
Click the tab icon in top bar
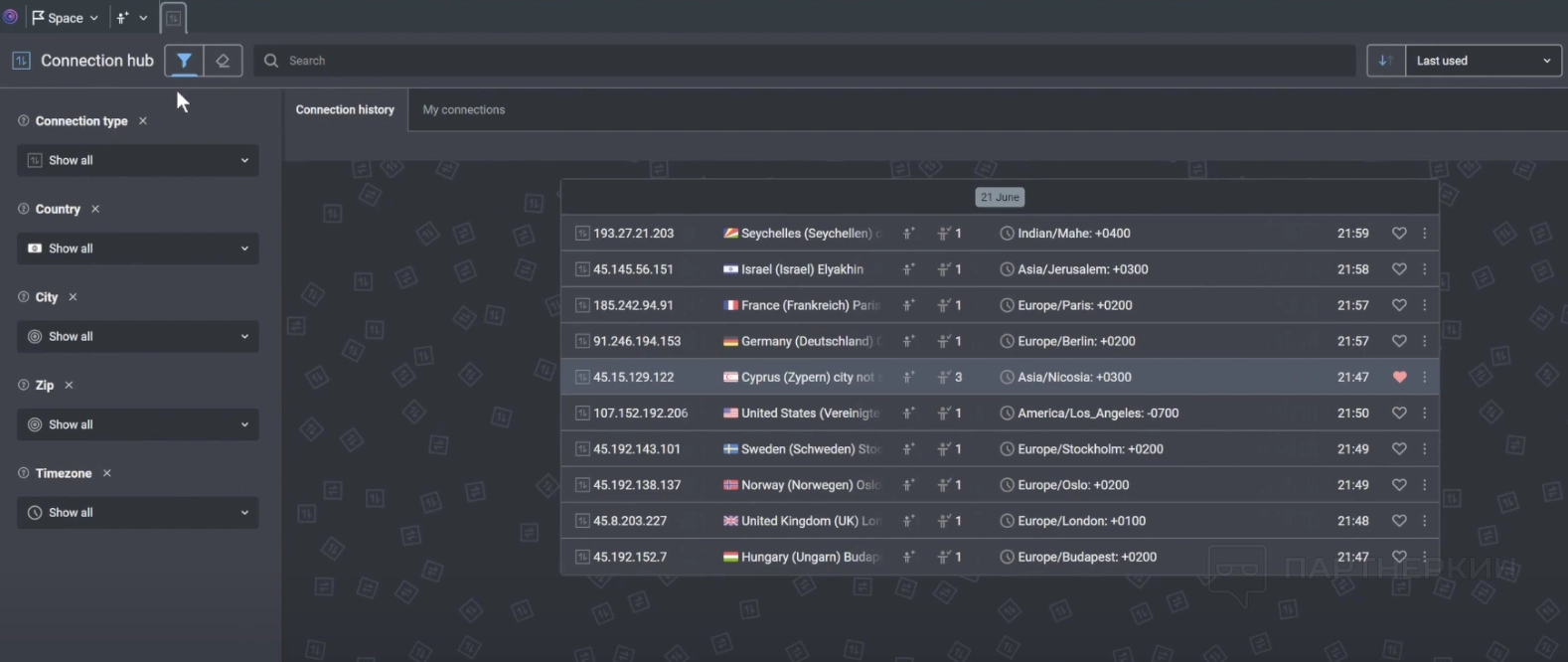(x=173, y=18)
